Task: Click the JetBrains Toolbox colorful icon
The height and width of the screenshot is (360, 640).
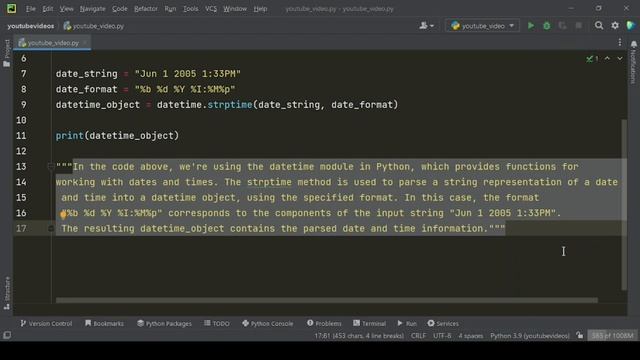Action: pyautogui.click(x=631, y=26)
